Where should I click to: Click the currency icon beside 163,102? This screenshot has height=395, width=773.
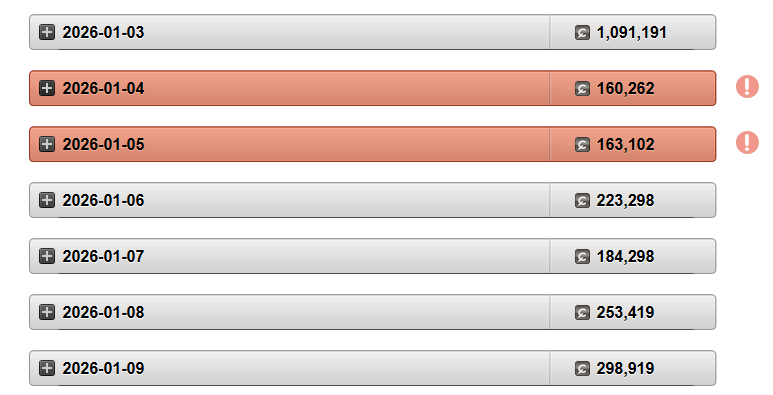pyautogui.click(x=582, y=144)
